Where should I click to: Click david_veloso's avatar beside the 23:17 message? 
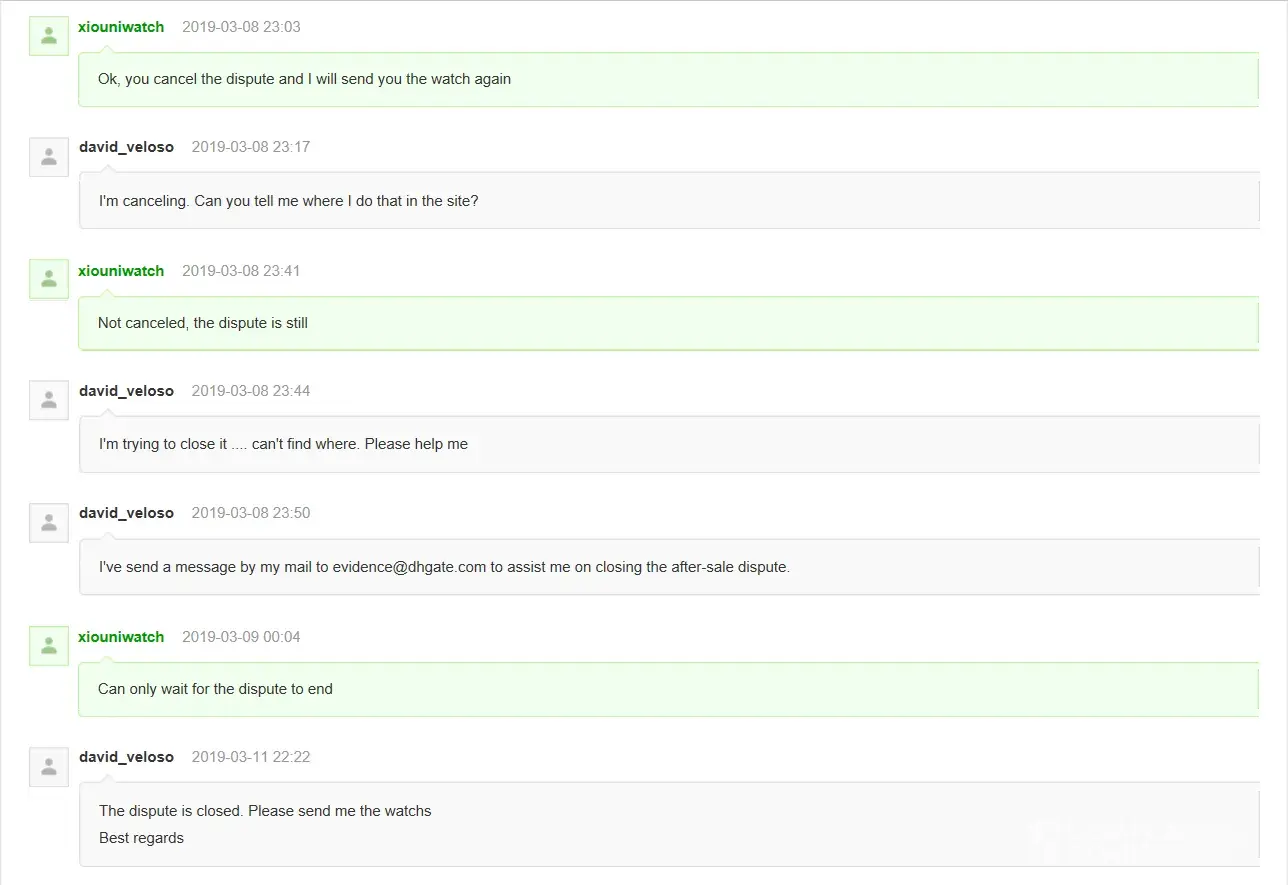tap(48, 157)
